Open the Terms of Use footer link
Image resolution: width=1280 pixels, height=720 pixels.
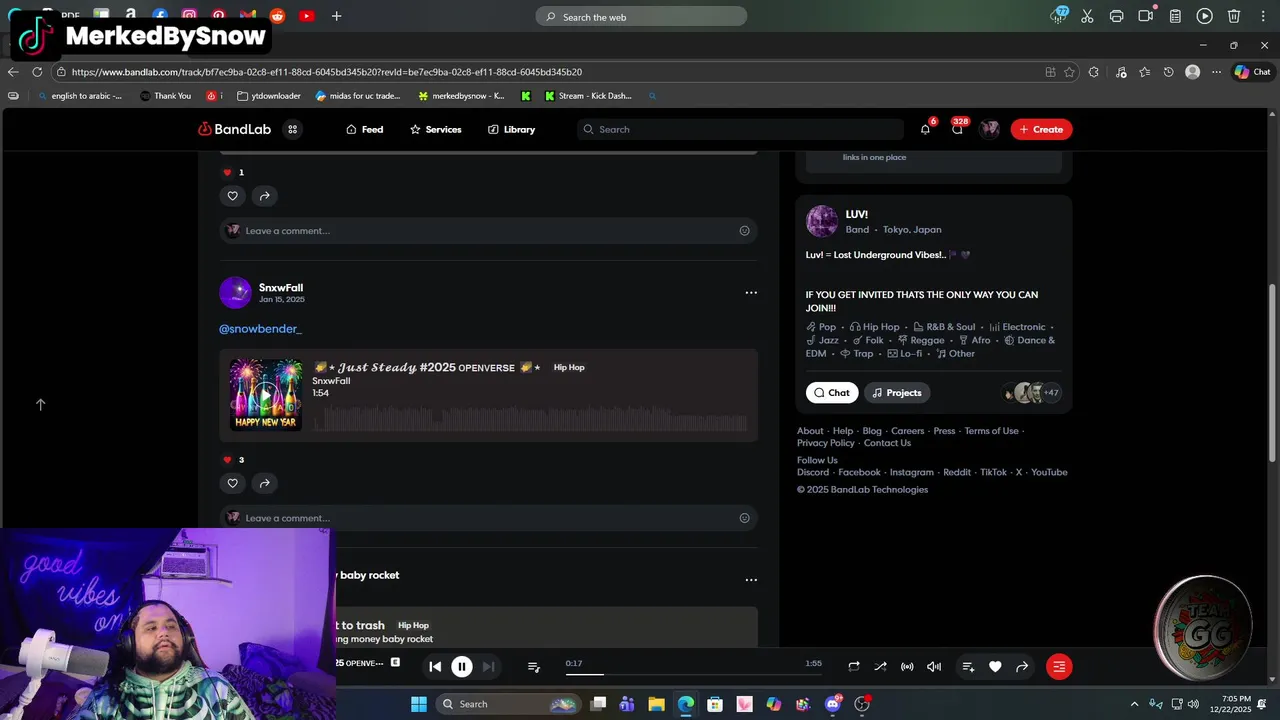tap(991, 431)
